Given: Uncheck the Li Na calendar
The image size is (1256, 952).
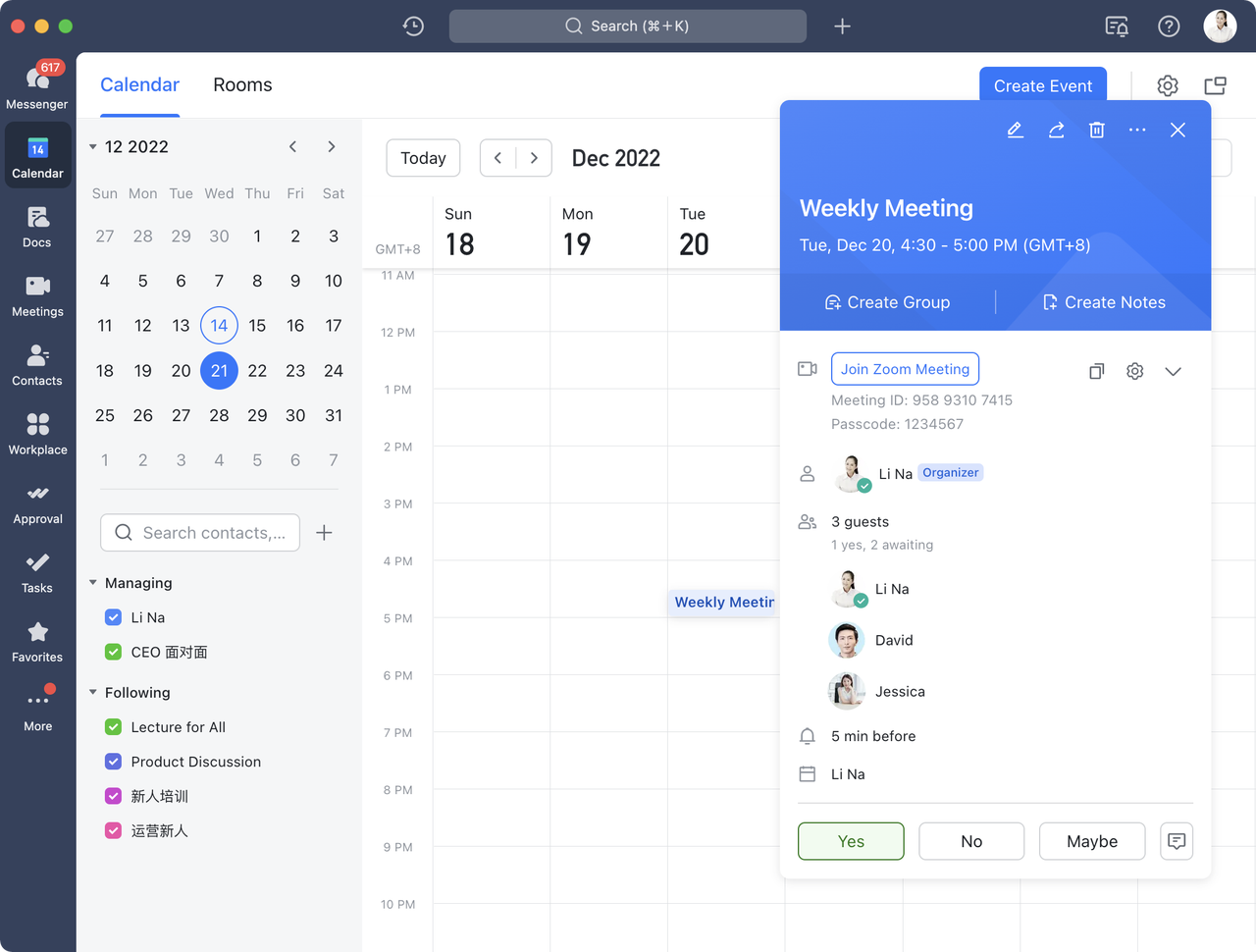Looking at the screenshot, I should 113,617.
